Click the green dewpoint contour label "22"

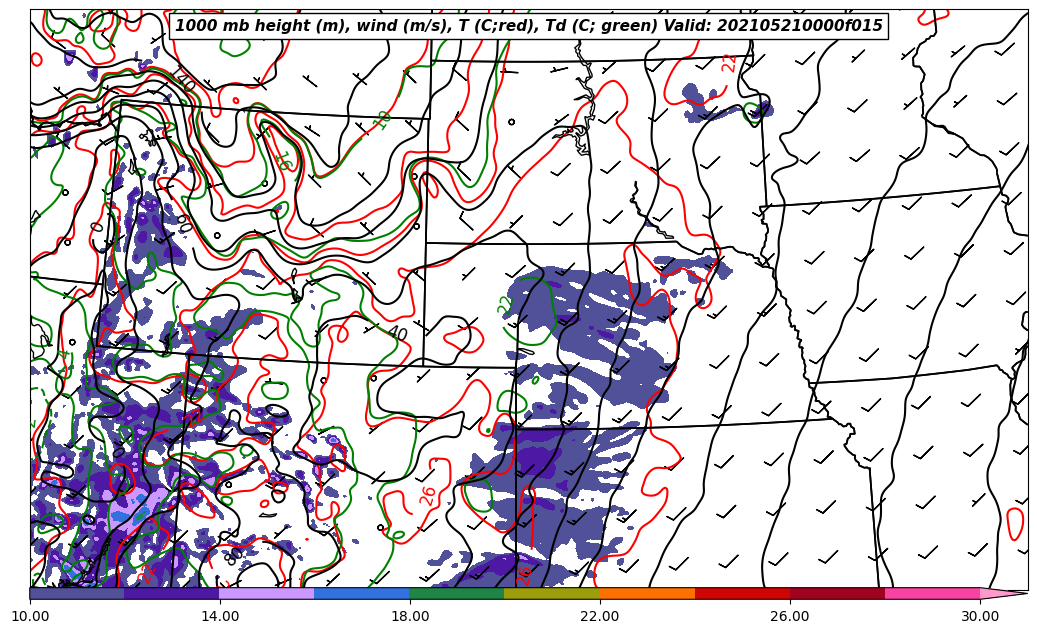click(505, 305)
